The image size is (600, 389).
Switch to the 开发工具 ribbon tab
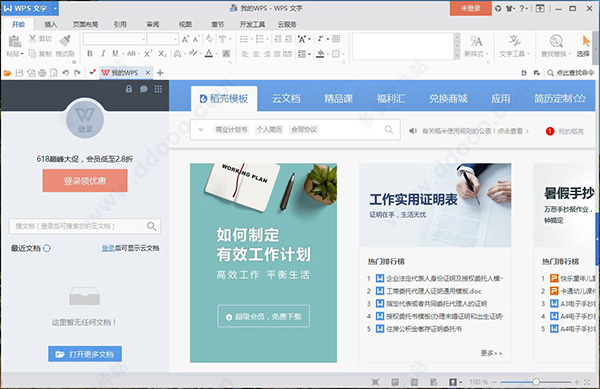[252, 24]
